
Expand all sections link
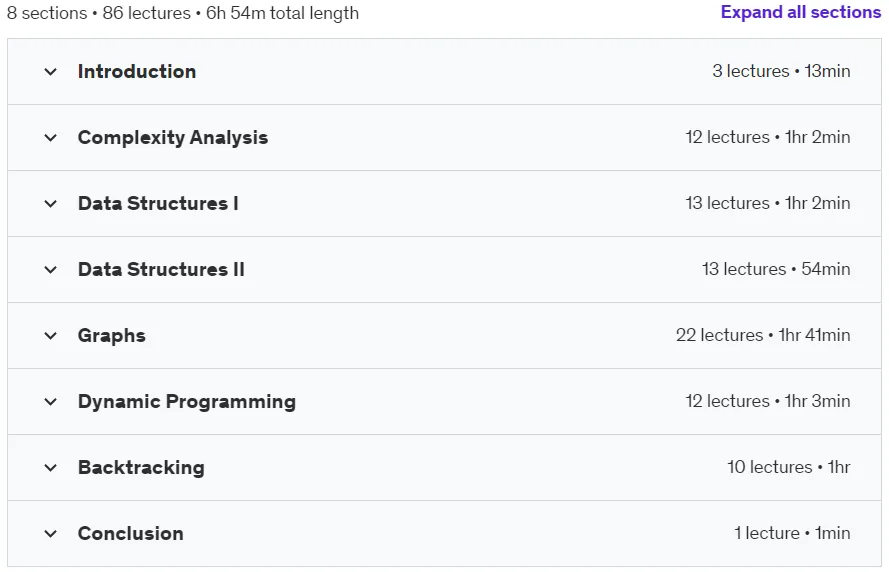coord(801,12)
